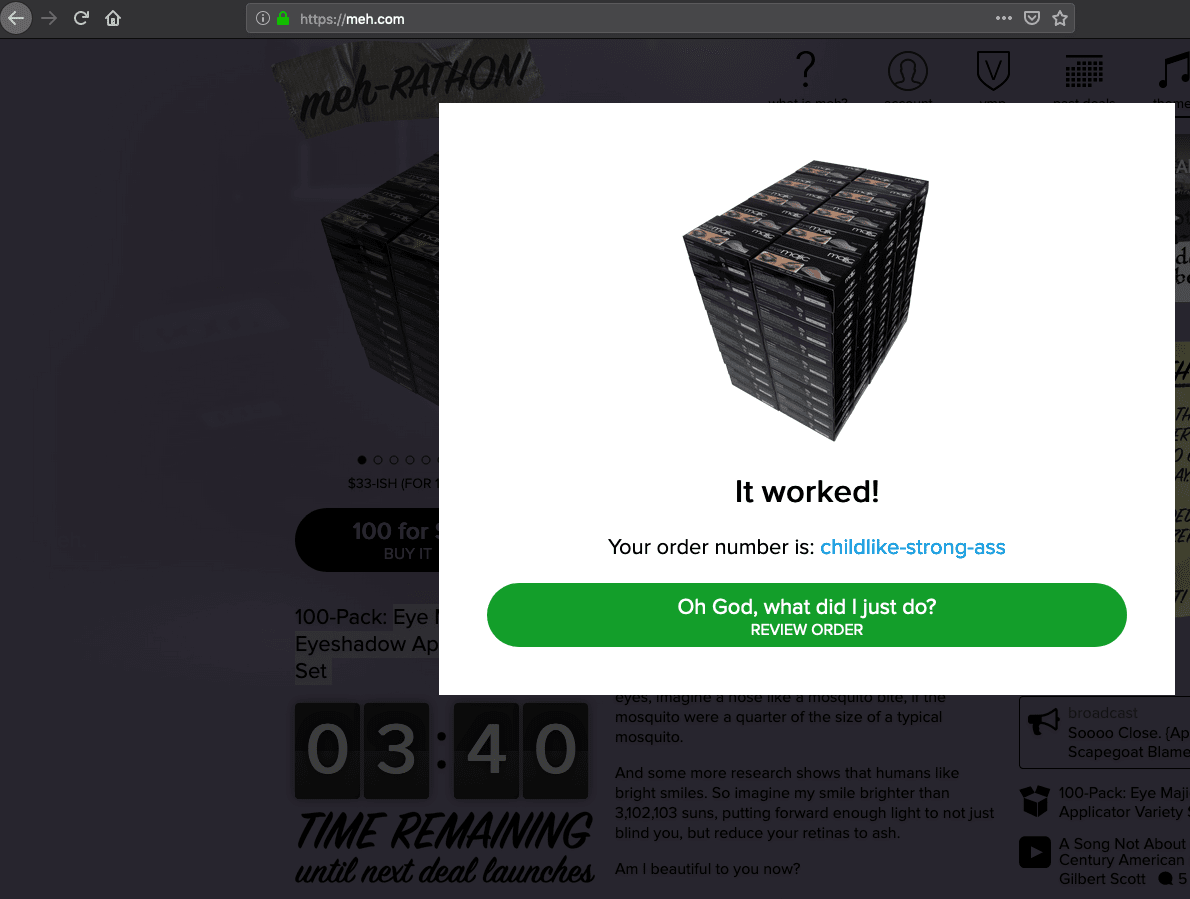Go to browser home icon
The height and width of the screenshot is (899, 1190).
pos(113,18)
